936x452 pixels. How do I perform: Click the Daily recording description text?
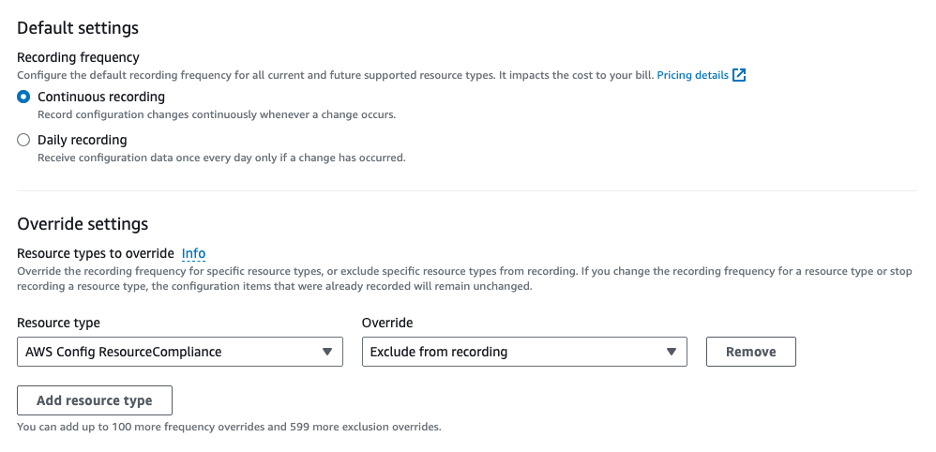pyautogui.click(x=221, y=157)
